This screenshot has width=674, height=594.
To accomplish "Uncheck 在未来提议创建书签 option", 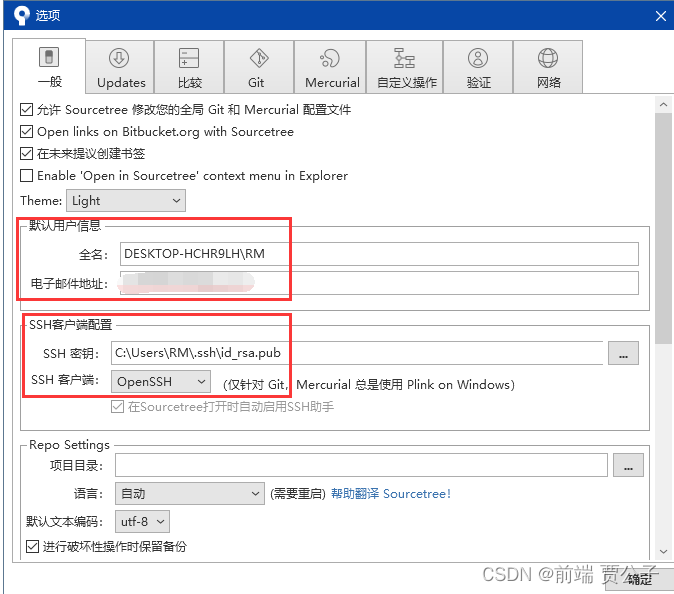I will point(27,153).
